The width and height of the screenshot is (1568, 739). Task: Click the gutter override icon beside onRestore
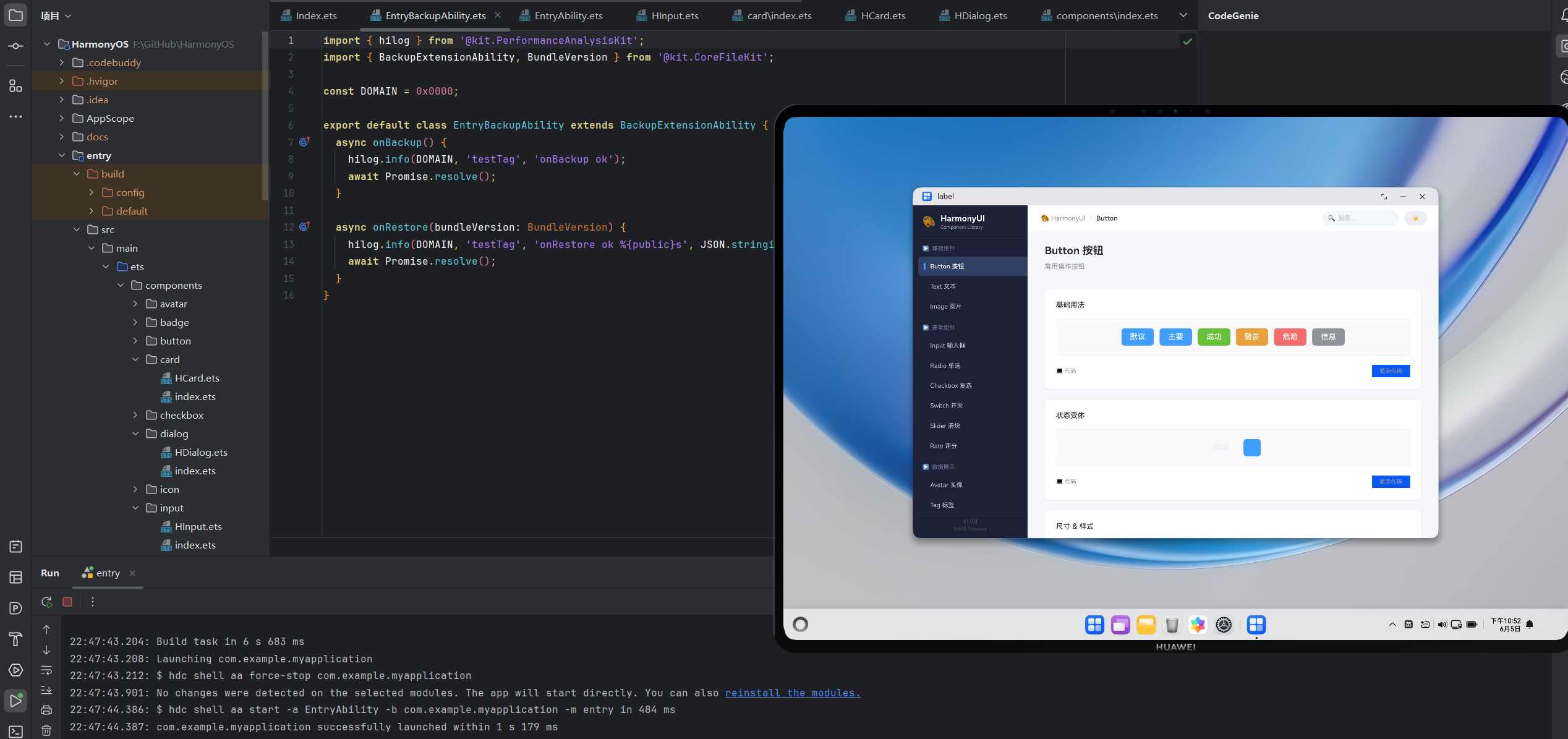(x=304, y=227)
